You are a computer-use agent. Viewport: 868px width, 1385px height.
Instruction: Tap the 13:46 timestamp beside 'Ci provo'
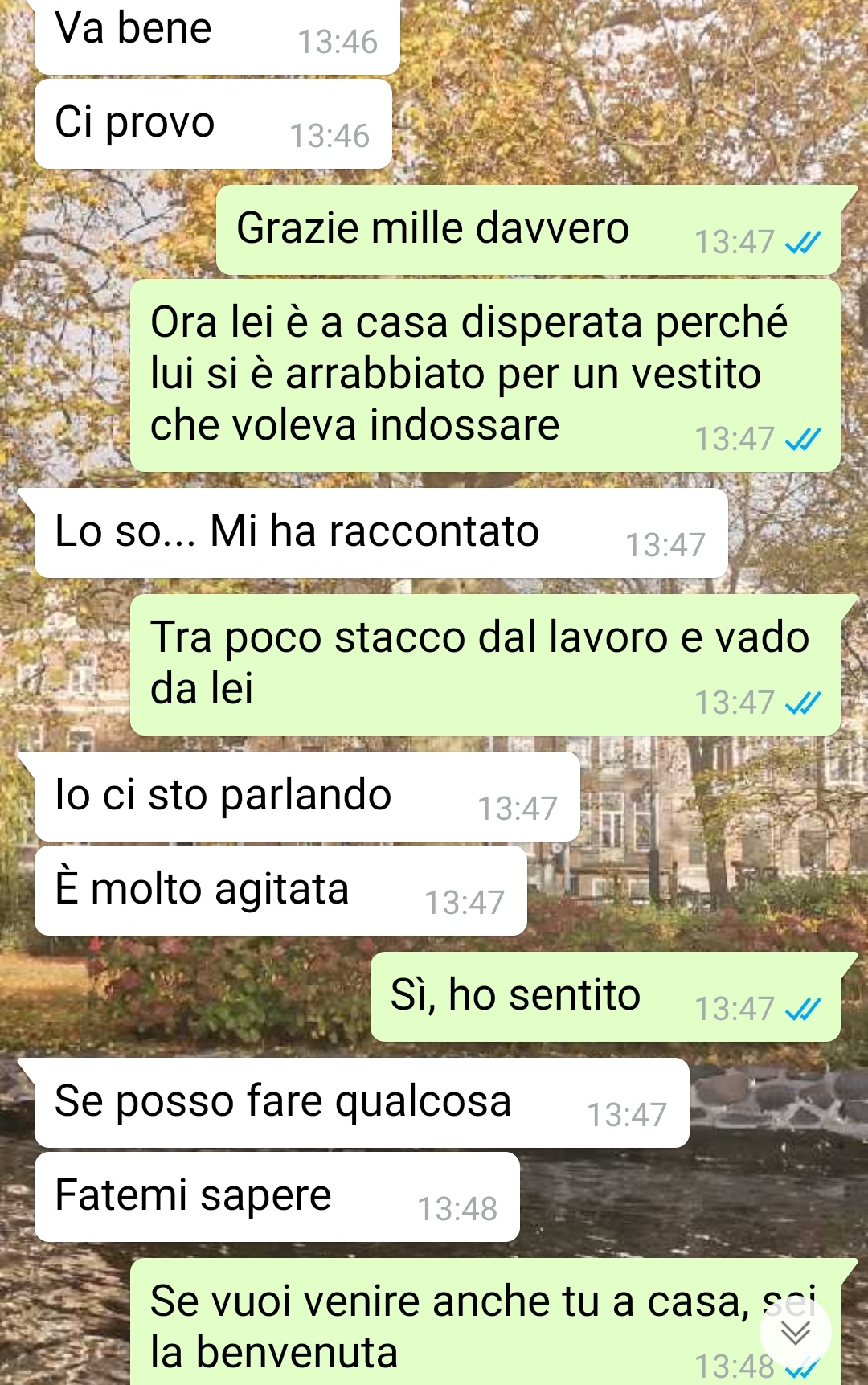[x=330, y=136]
